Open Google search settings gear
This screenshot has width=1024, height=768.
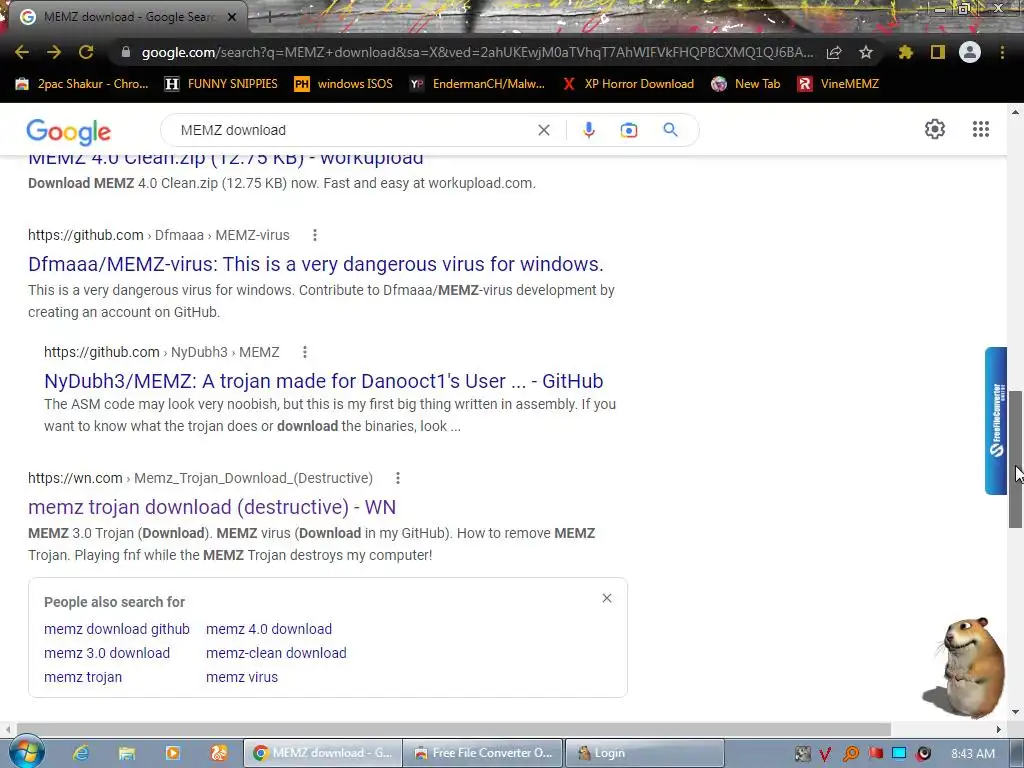(935, 129)
